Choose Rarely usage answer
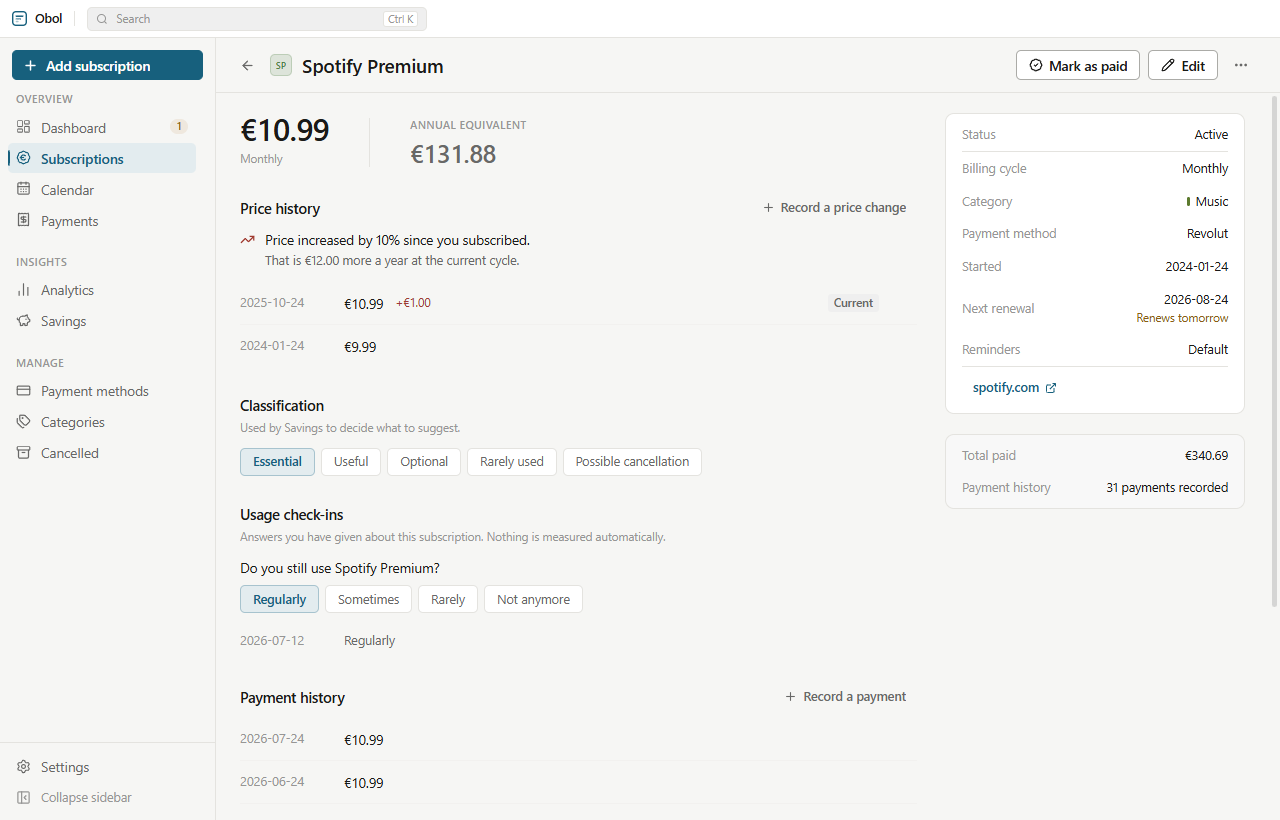 (448, 599)
